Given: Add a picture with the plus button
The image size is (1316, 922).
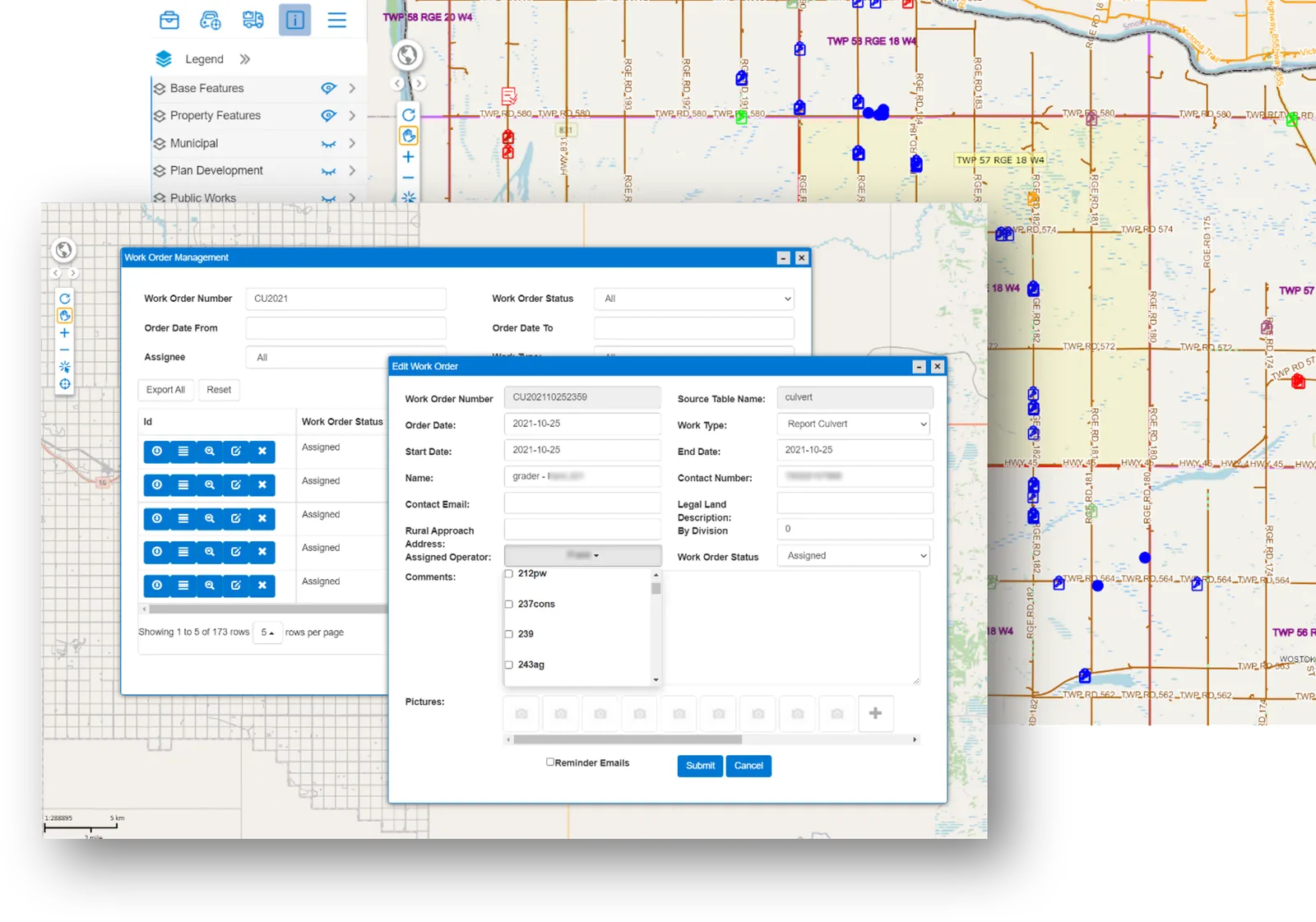Looking at the screenshot, I should [875, 713].
